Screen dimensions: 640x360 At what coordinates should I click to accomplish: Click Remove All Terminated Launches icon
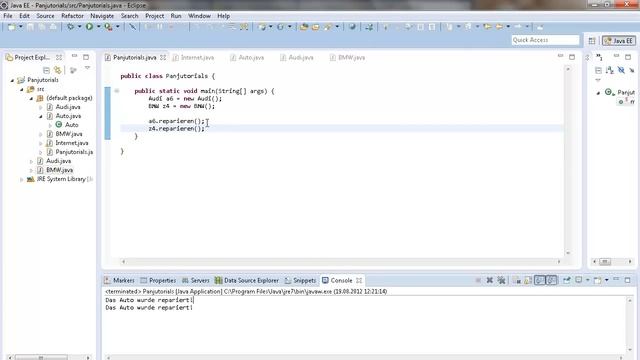[x=501, y=280]
